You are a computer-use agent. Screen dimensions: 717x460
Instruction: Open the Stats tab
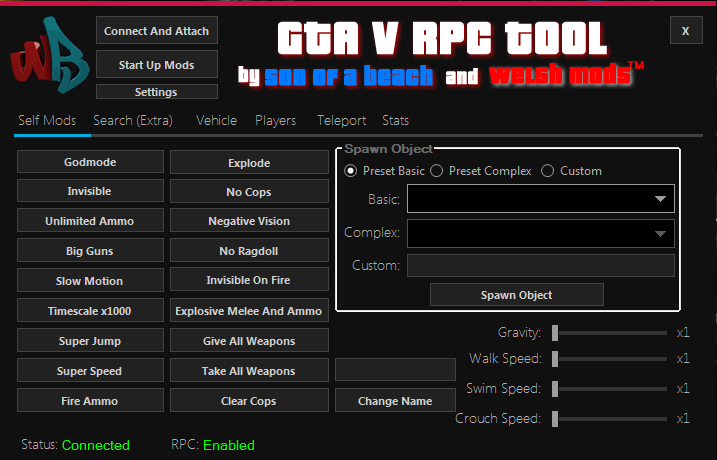(396, 120)
